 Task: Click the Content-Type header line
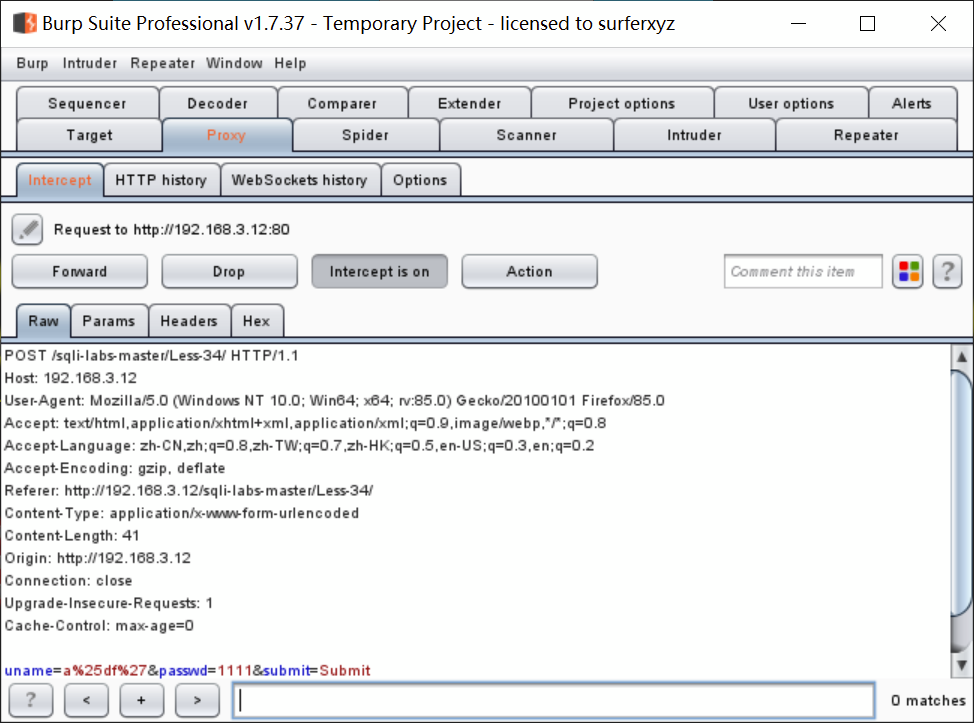[x=181, y=513]
